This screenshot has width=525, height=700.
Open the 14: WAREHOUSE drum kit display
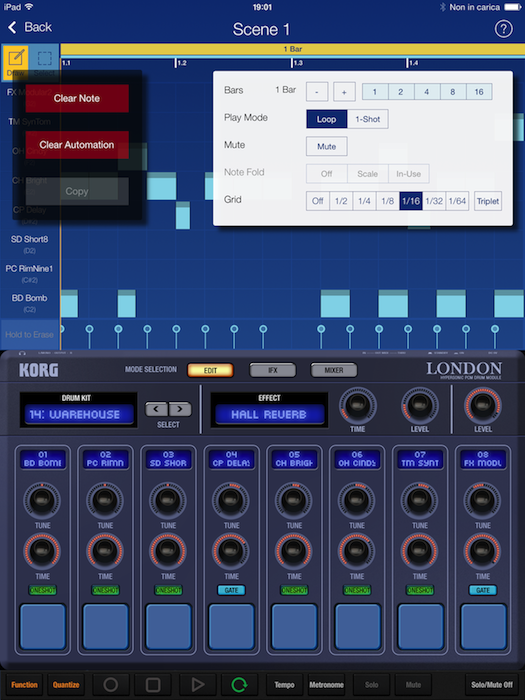coord(79,414)
